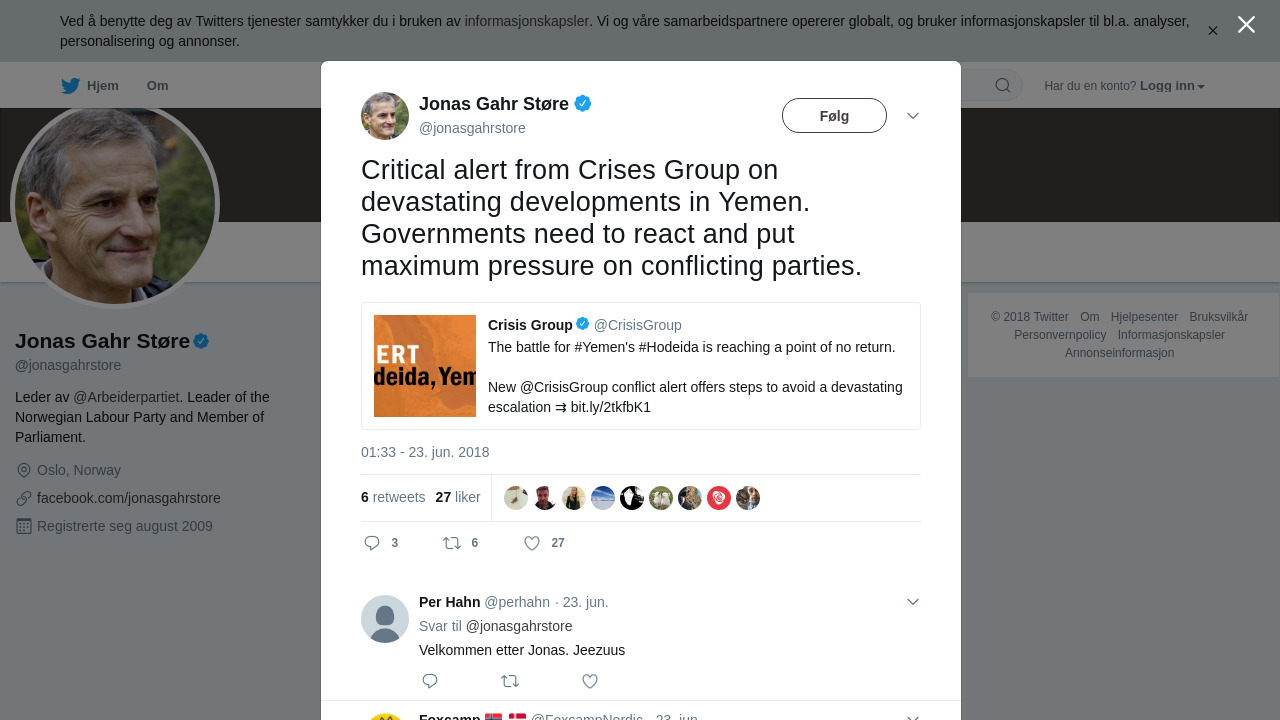The image size is (1280, 720).
Task: Open the Logg inn dropdown
Action: (1172, 86)
